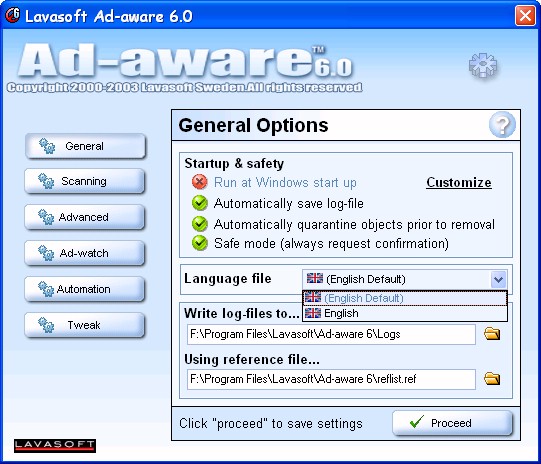Open the Scanning settings section
The height and width of the screenshot is (464, 541).
point(85,181)
